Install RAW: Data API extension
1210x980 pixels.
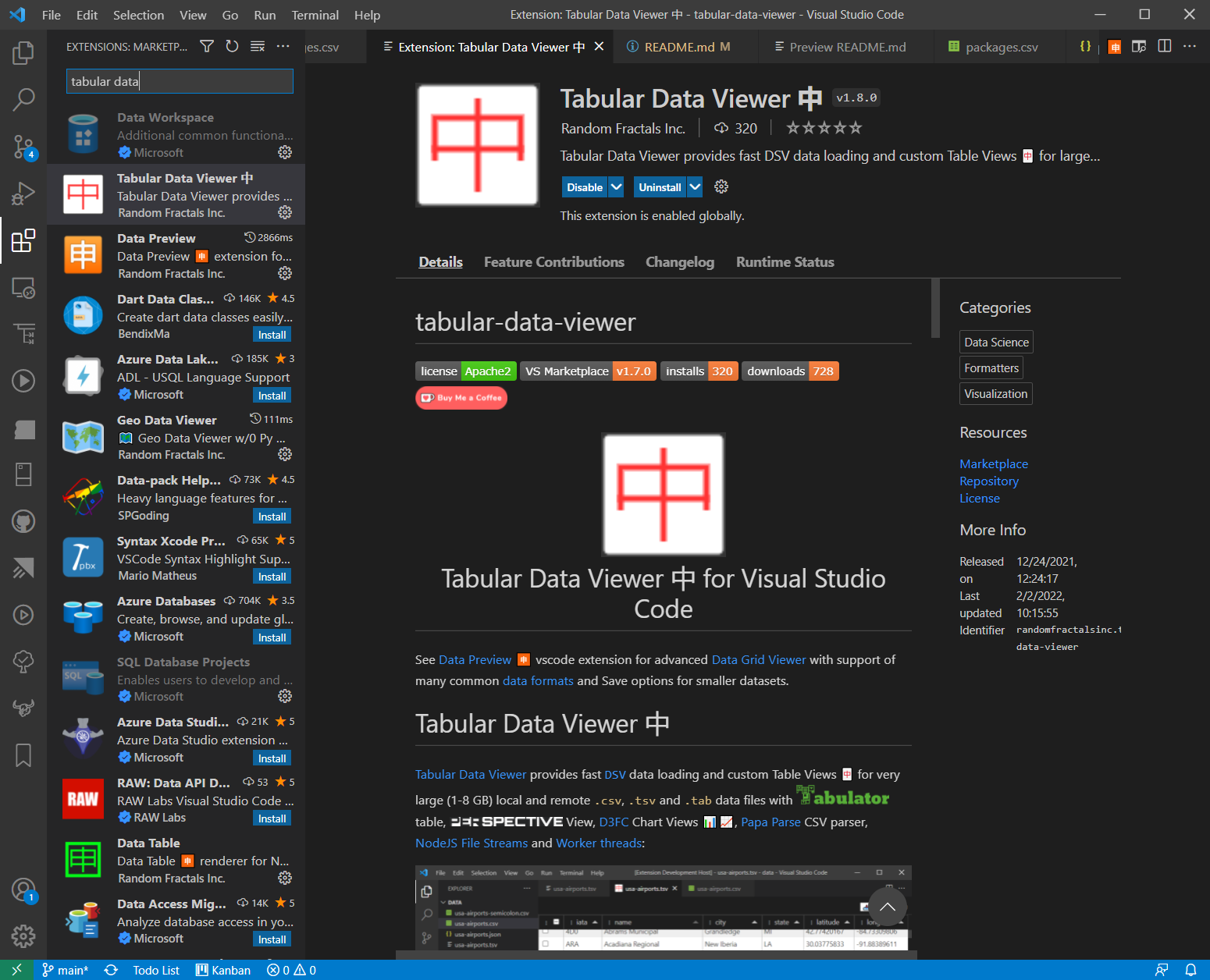(272, 818)
